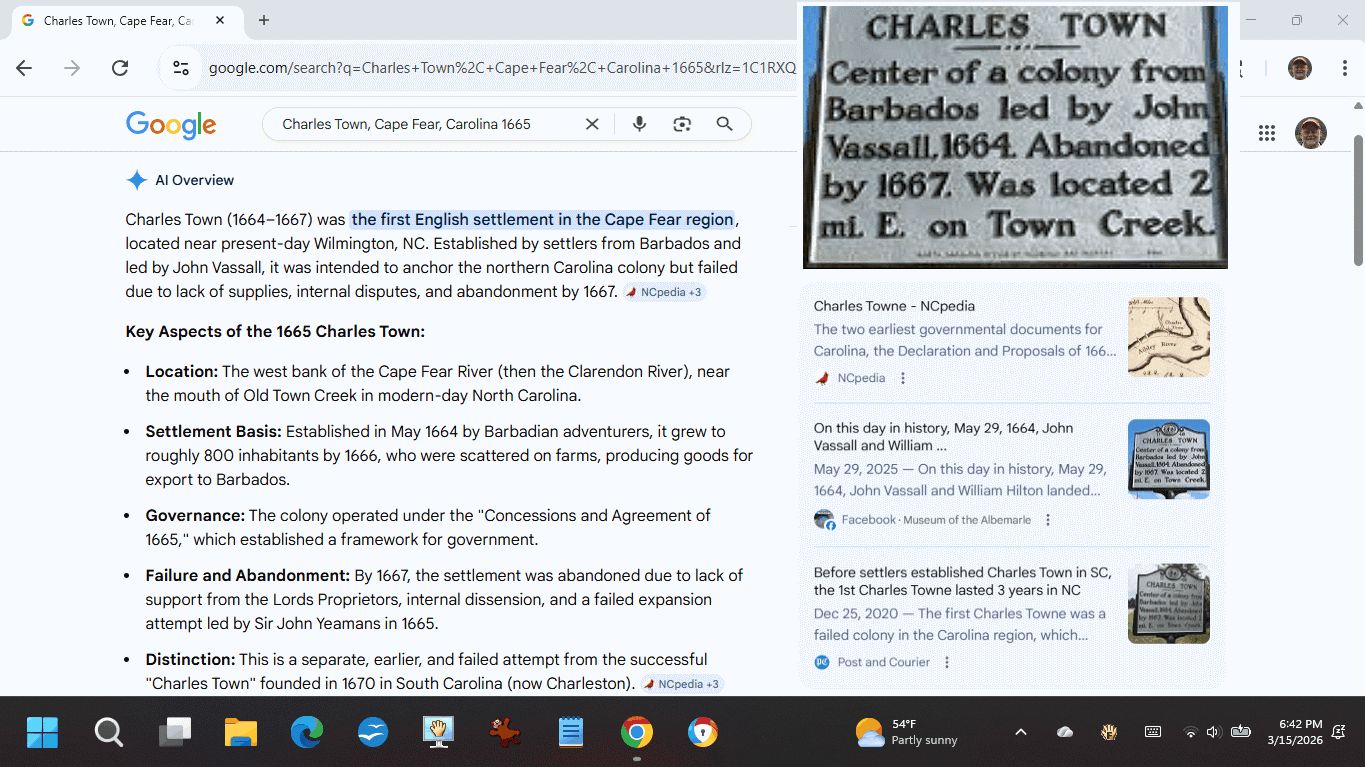Screen dimensions: 1365x767
Task: Open Chrome's three-dot menu
Action: 1345,68
